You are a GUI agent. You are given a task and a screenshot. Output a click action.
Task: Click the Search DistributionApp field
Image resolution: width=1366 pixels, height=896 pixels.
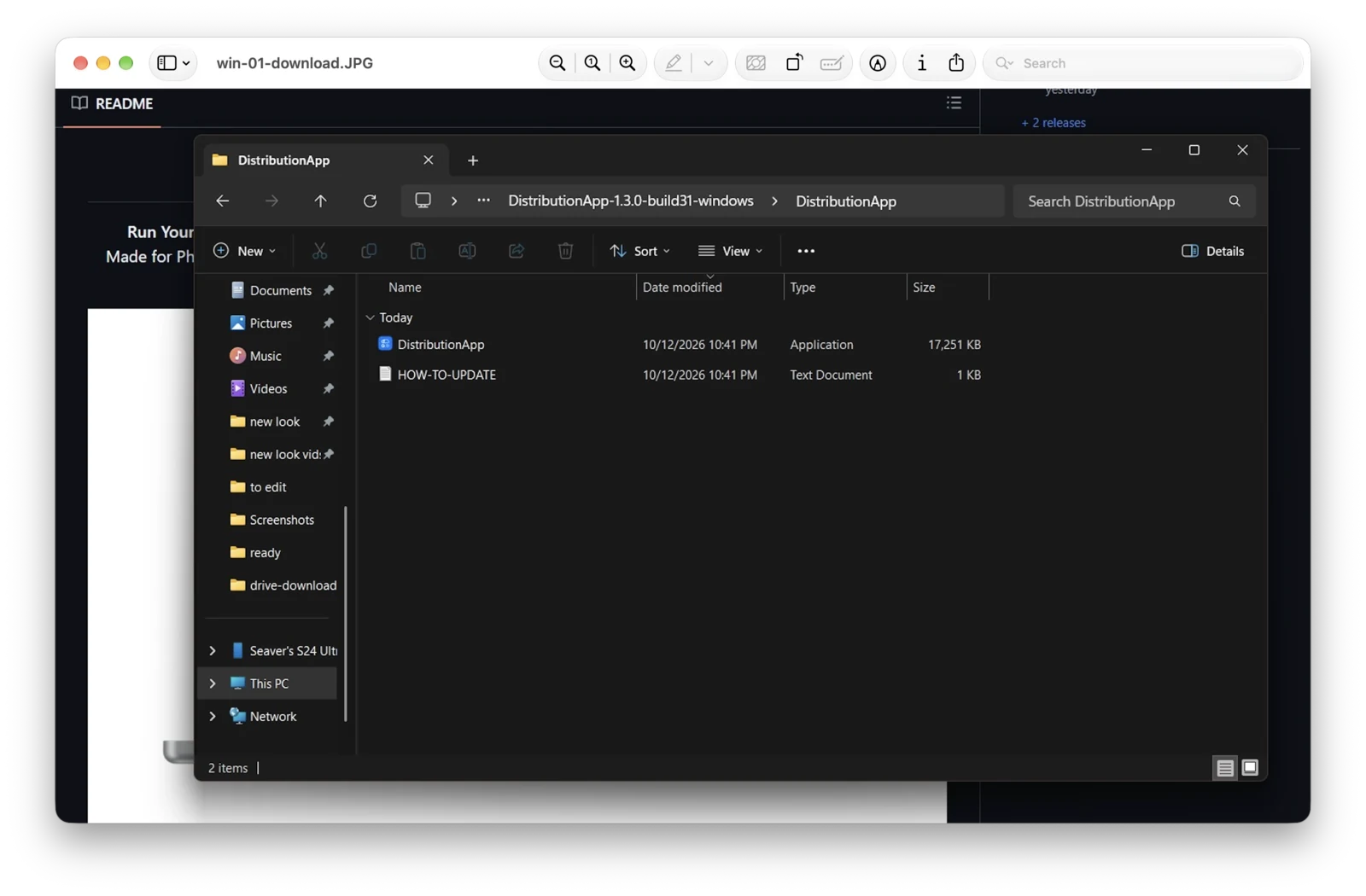[x=1134, y=201]
